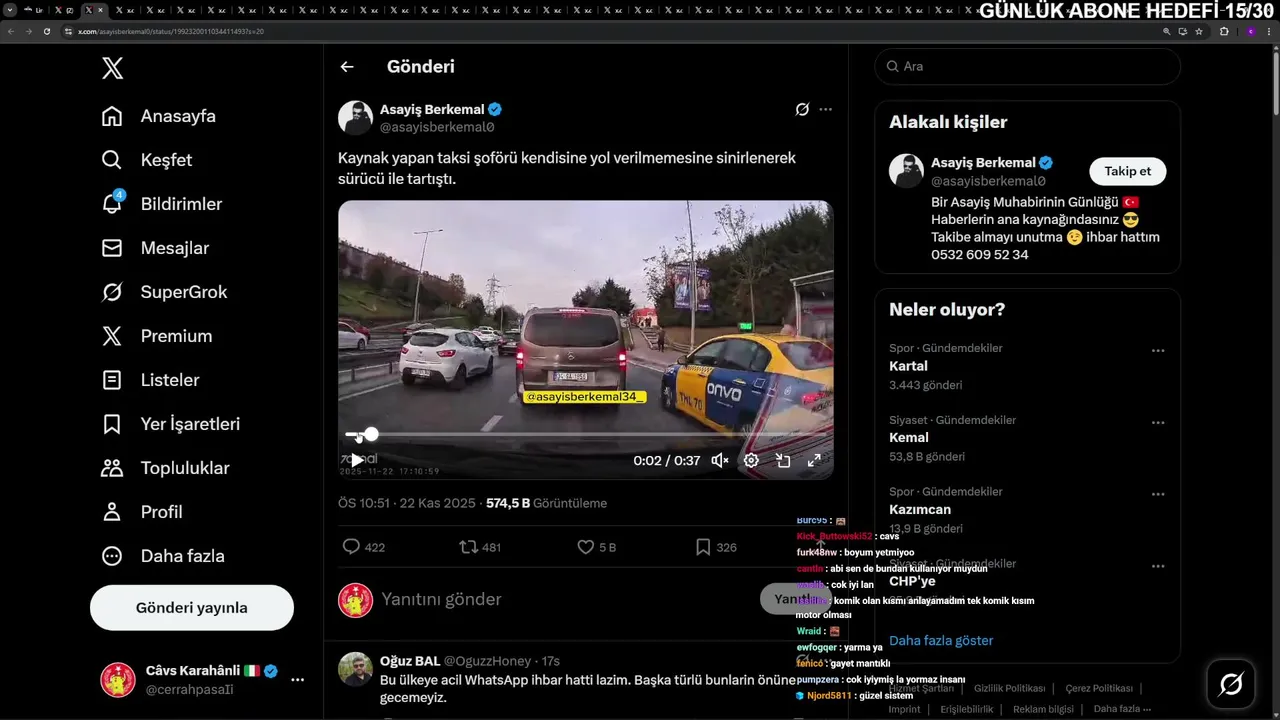Open Oğuz BAL reply avatar
The image size is (1280, 720).
click(355, 669)
